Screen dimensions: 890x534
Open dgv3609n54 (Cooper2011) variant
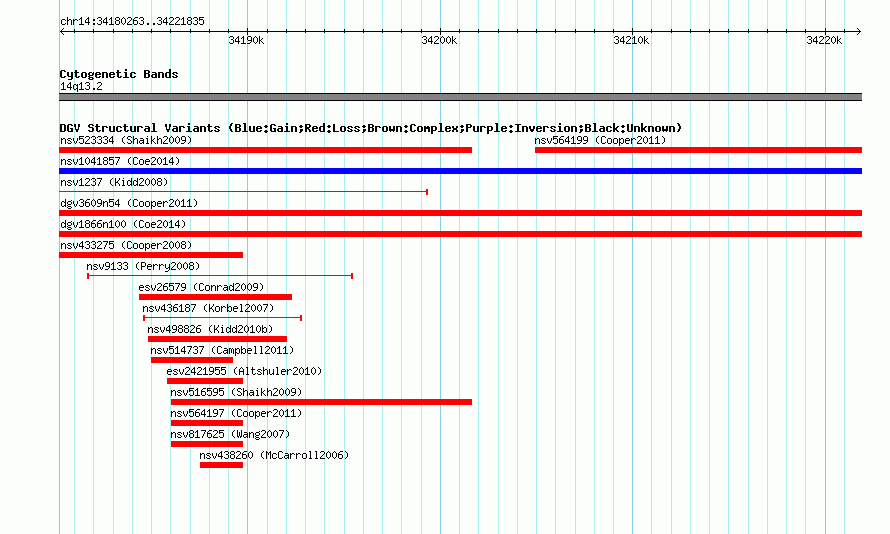click(129, 203)
